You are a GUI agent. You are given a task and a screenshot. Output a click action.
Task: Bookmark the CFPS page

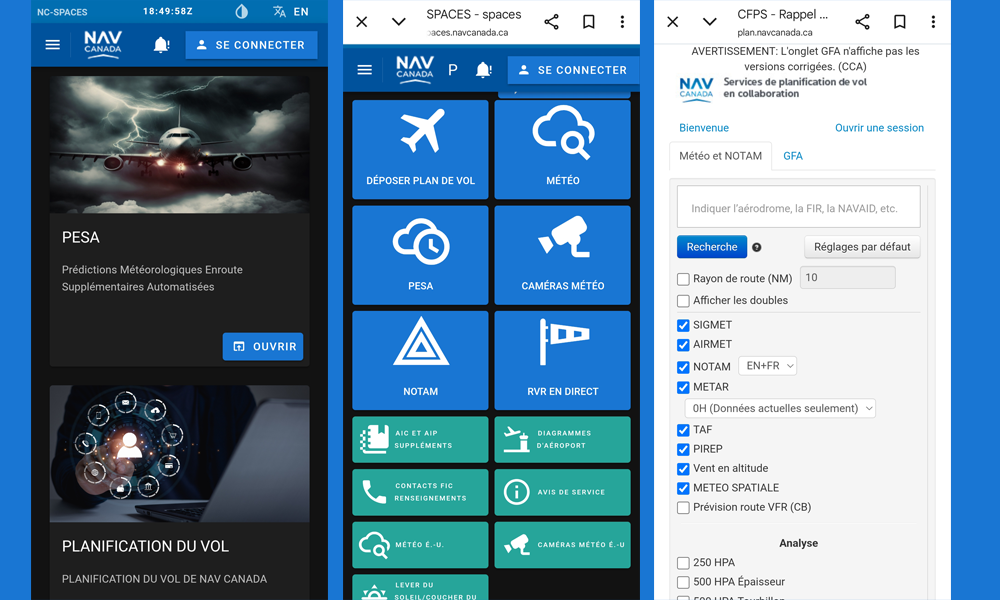pyautogui.click(x=899, y=22)
